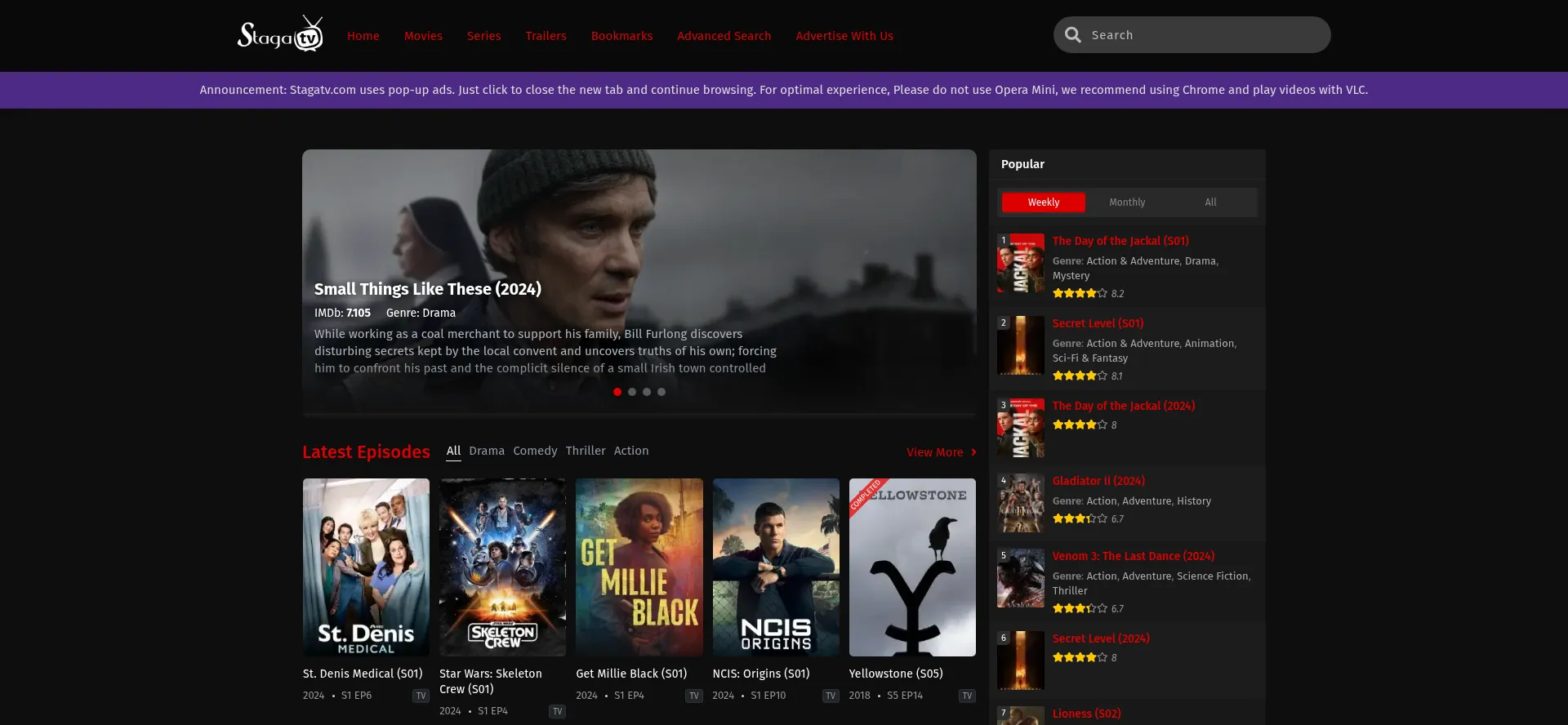Open Advanced Search page

(724, 36)
